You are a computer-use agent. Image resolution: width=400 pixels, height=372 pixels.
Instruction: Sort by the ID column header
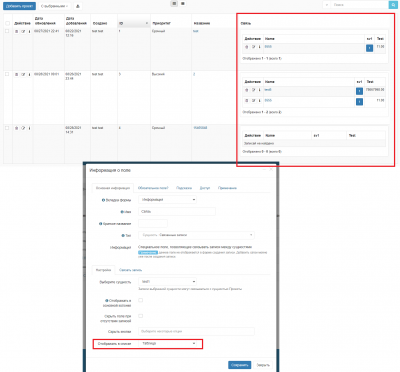point(133,23)
